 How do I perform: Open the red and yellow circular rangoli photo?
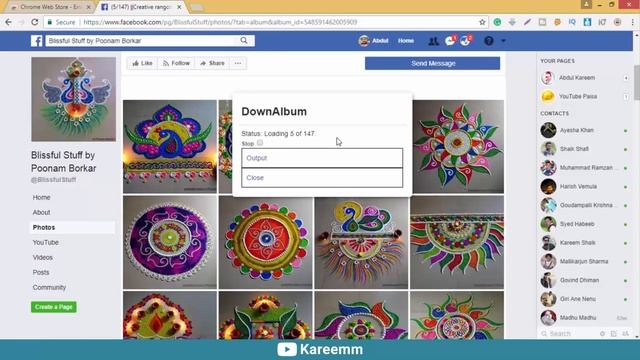[x=266, y=242]
